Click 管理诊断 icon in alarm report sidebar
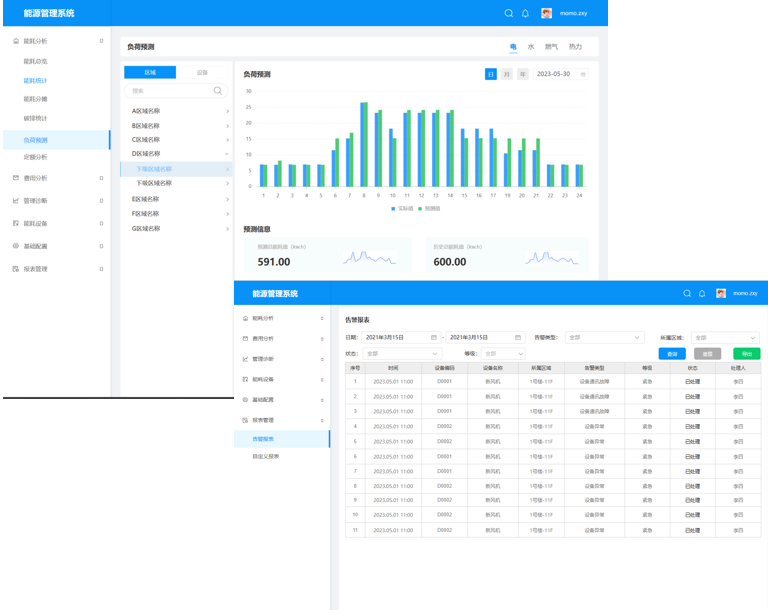Viewport: 768px width, 616px height. click(x=245, y=359)
